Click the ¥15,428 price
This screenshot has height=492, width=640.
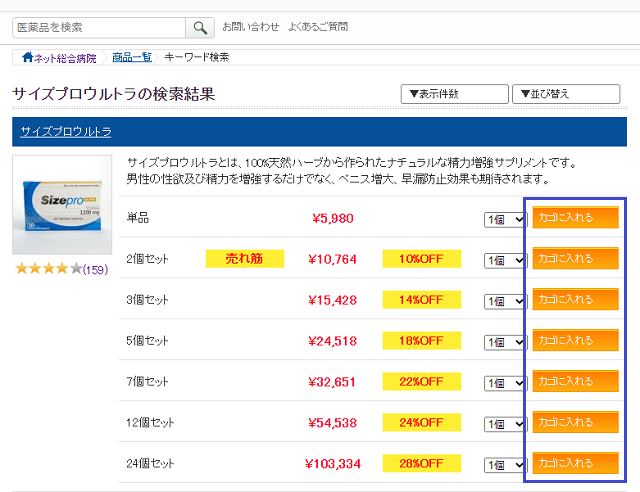tap(333, 300)
